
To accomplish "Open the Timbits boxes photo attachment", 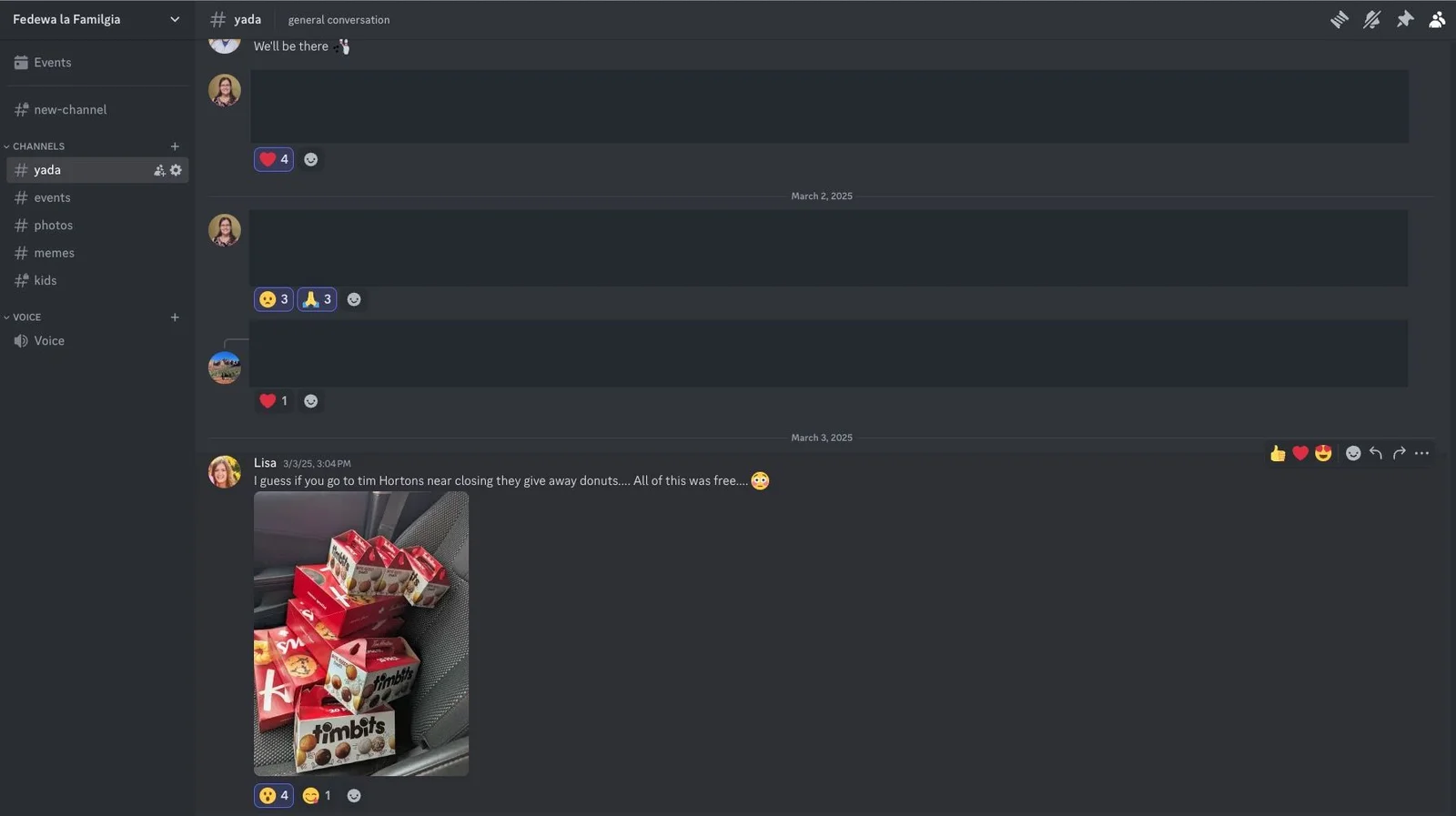I will 361,634.
